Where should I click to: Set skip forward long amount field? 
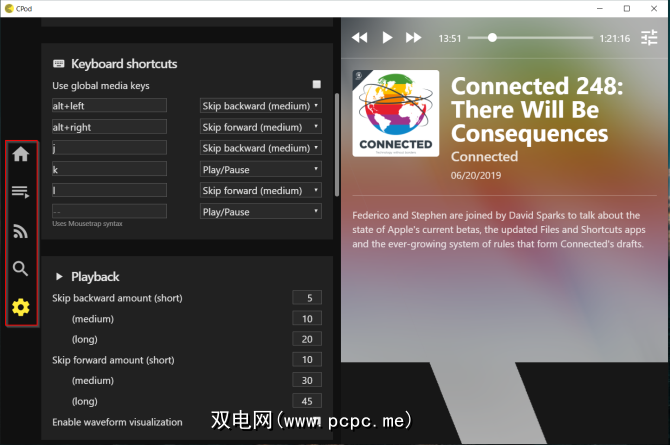307,401
